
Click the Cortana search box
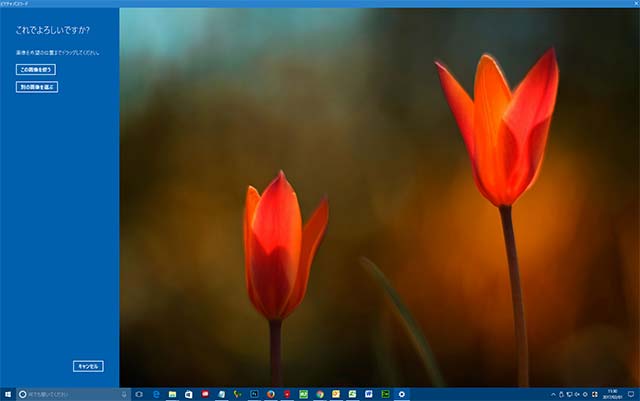tap(73, 394)
